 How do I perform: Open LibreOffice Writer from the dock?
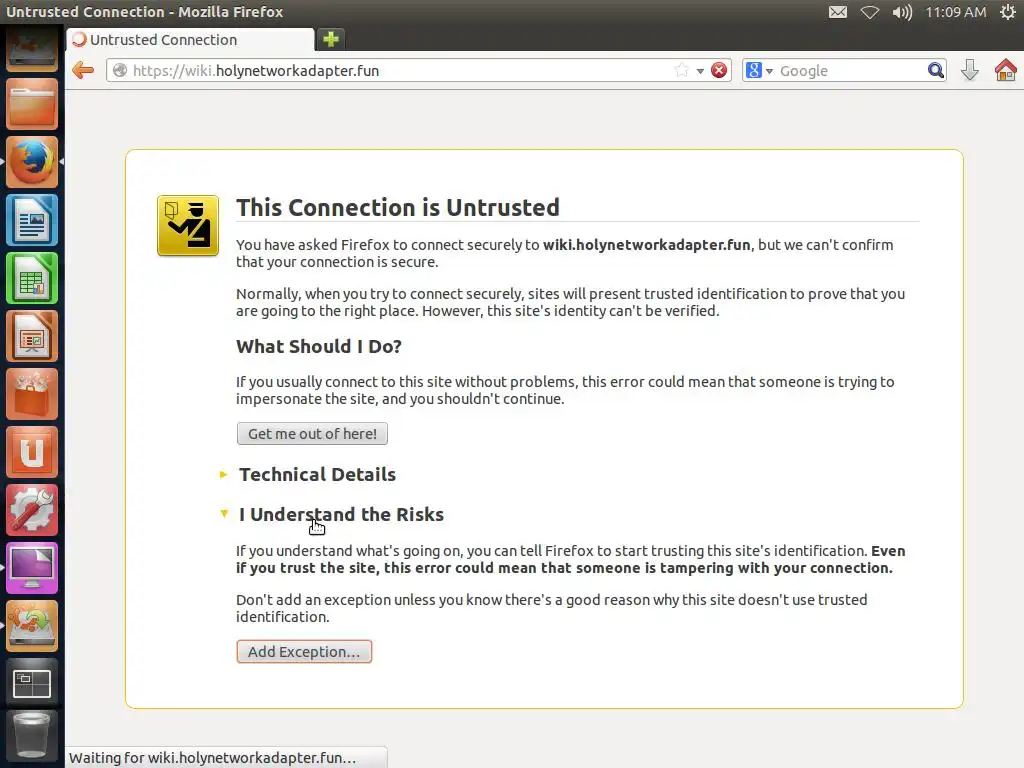click(32, 220)
